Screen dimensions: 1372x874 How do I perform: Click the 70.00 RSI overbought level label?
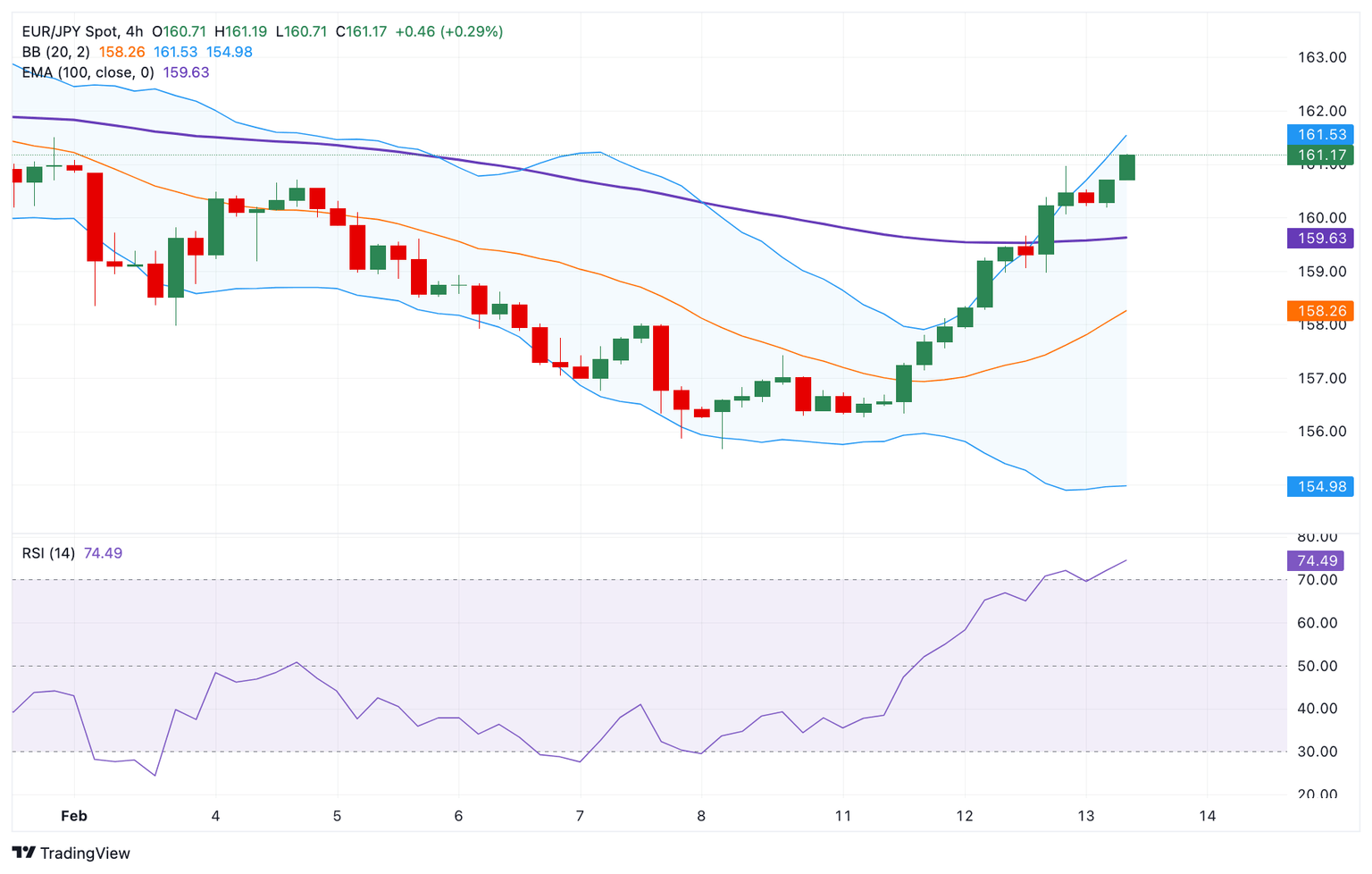[1317, 580]
